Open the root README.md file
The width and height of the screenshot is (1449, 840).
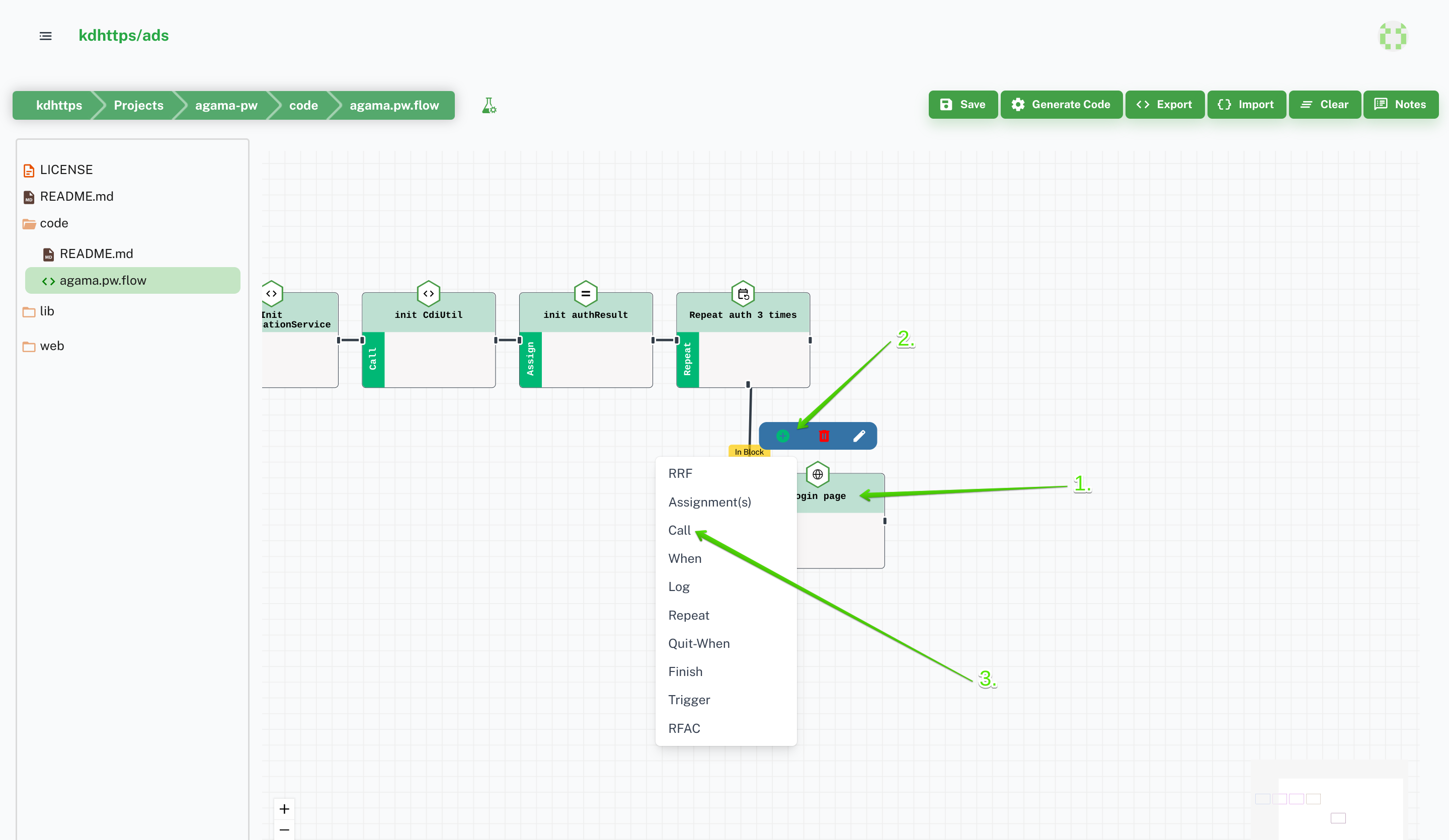(x=76, y=197)
